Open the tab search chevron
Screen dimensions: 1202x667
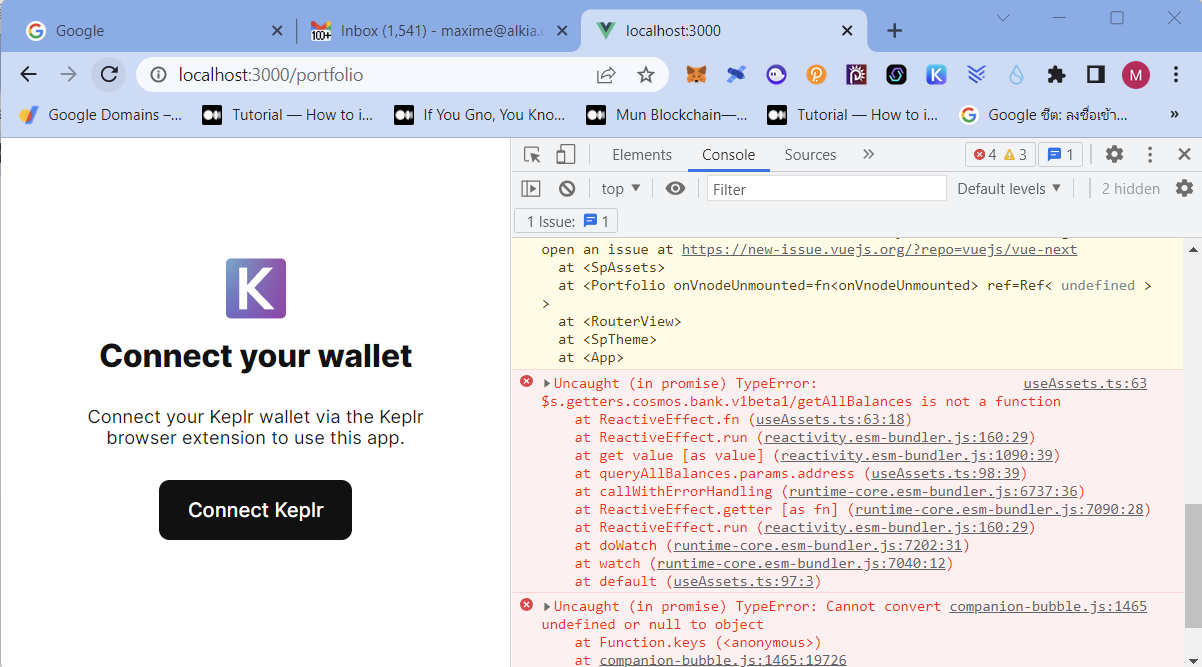[x=1004, y=18]
